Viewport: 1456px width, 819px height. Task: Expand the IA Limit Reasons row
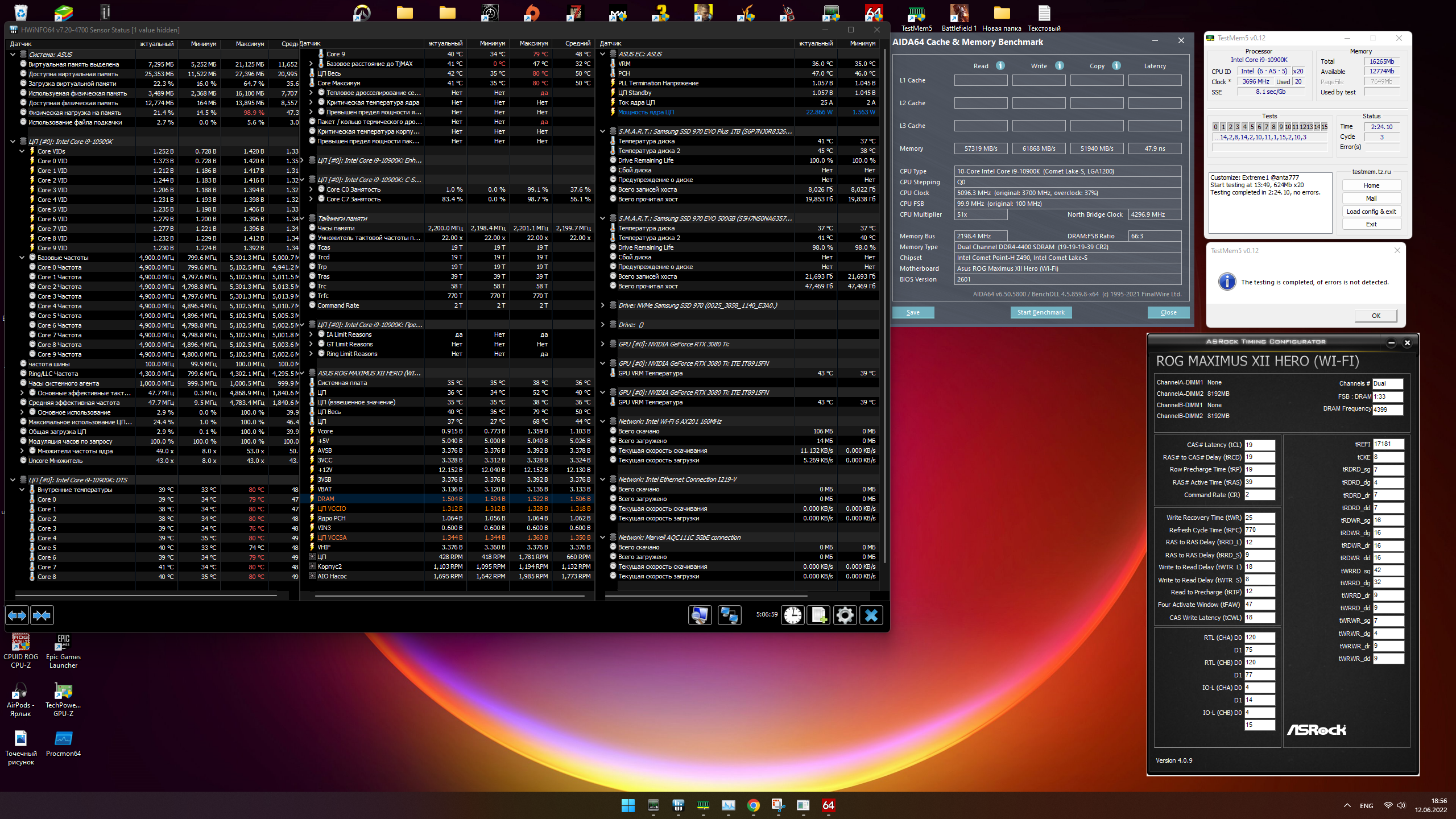click(311, 334)
